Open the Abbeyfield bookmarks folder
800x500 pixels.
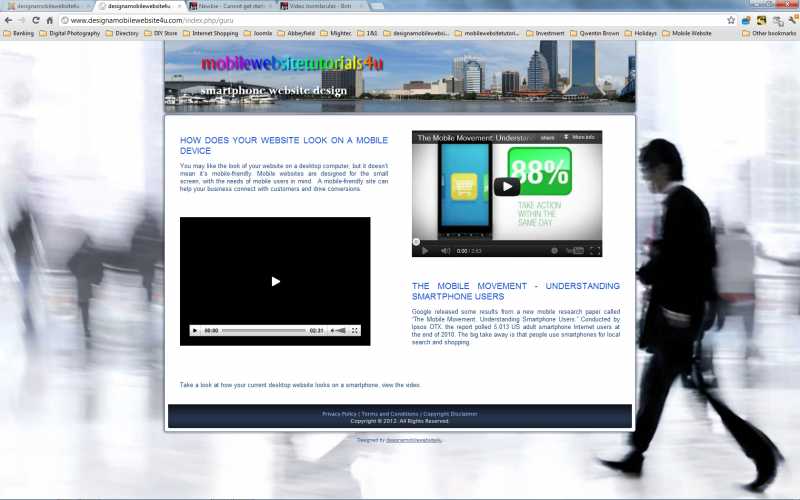pyautogui.click(x=296, y=33)
